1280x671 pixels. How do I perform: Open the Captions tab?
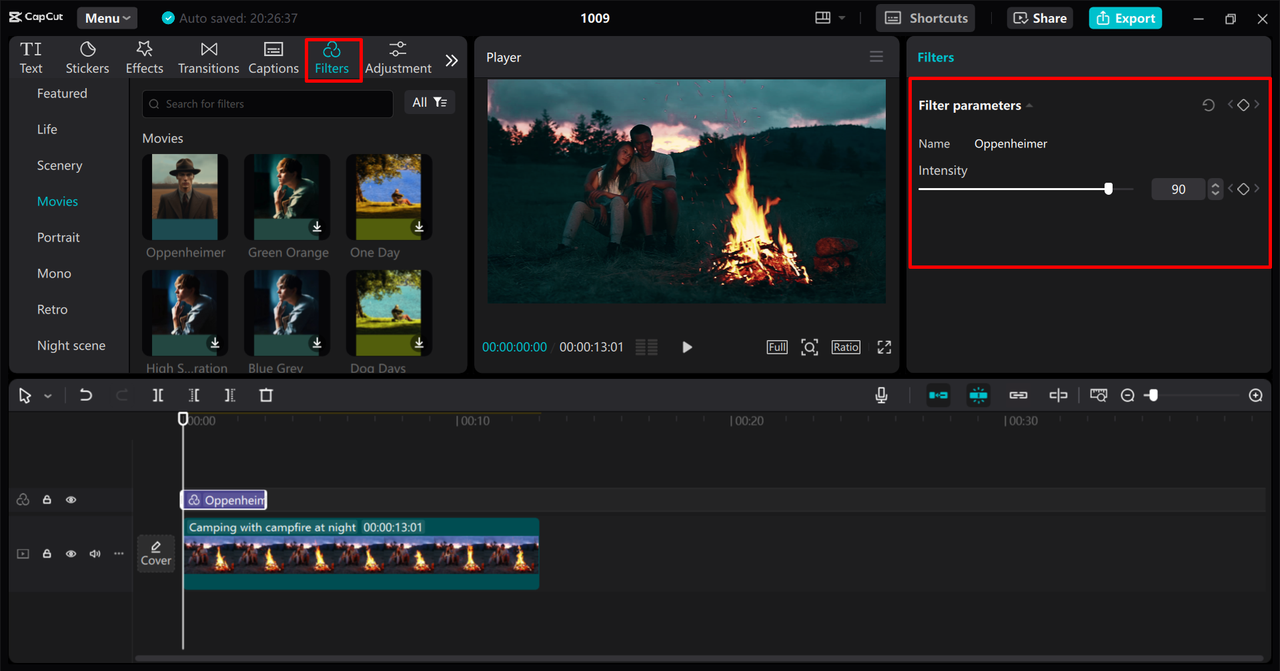click(x=273, y=58)
